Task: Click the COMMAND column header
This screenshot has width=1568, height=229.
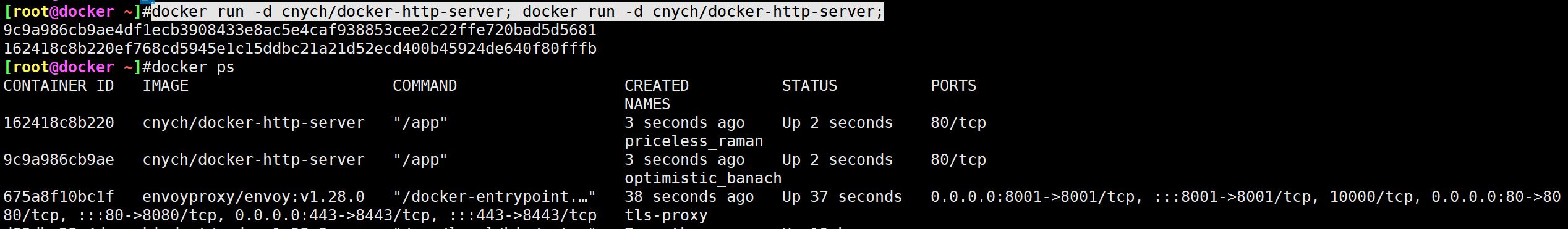Action: pos(425,86)
